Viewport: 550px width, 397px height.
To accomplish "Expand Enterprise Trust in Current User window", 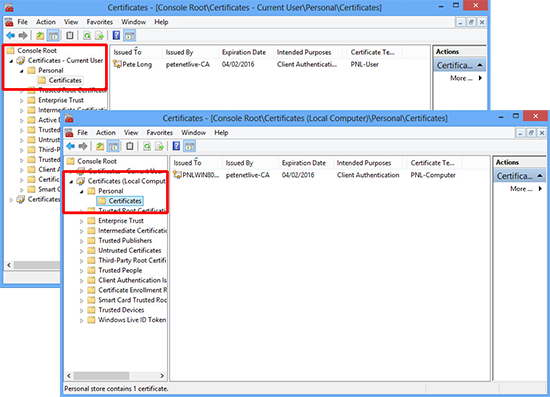I will click(x=21, y=101).
